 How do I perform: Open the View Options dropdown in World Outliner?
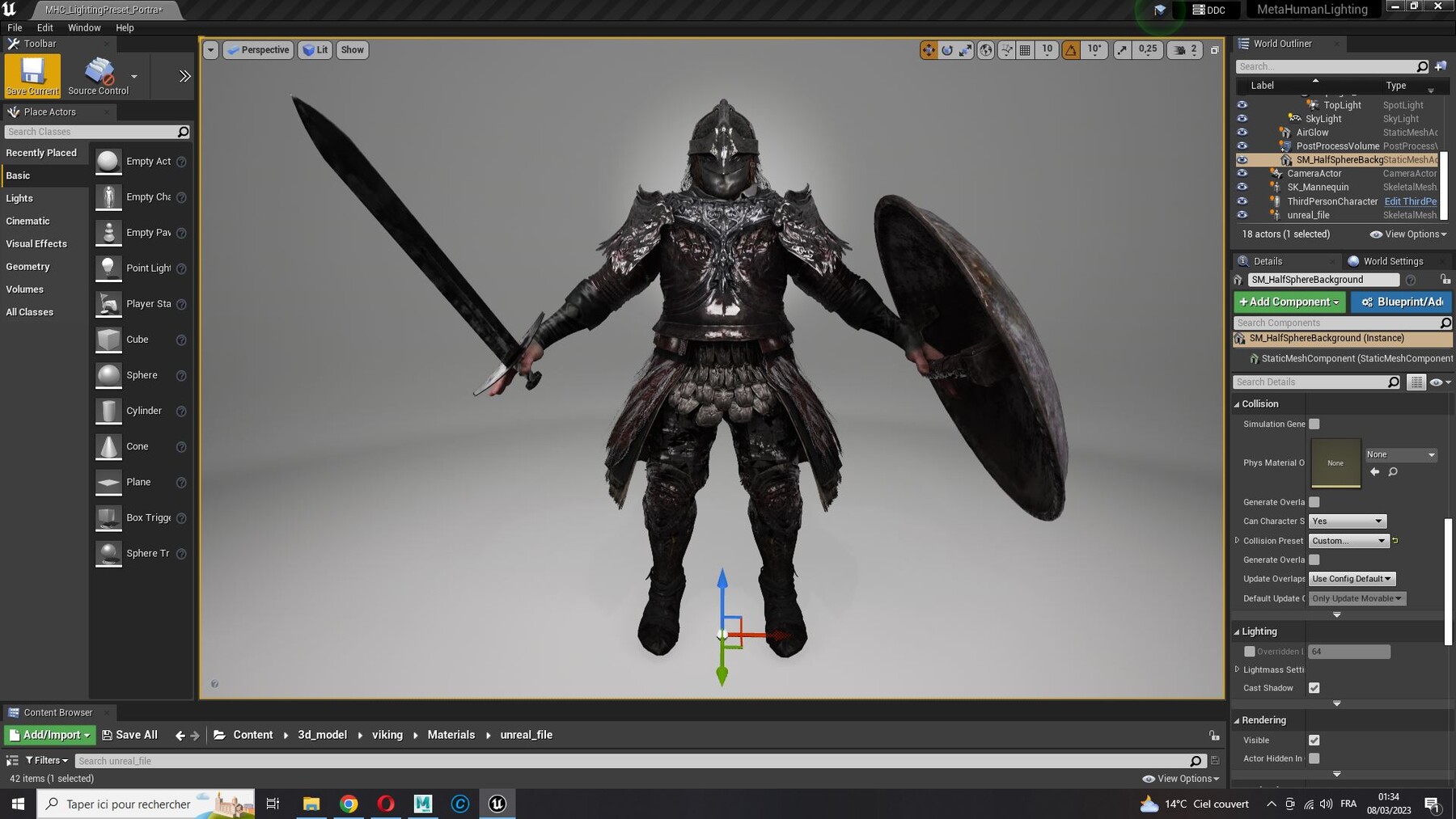pos(1407,234)
